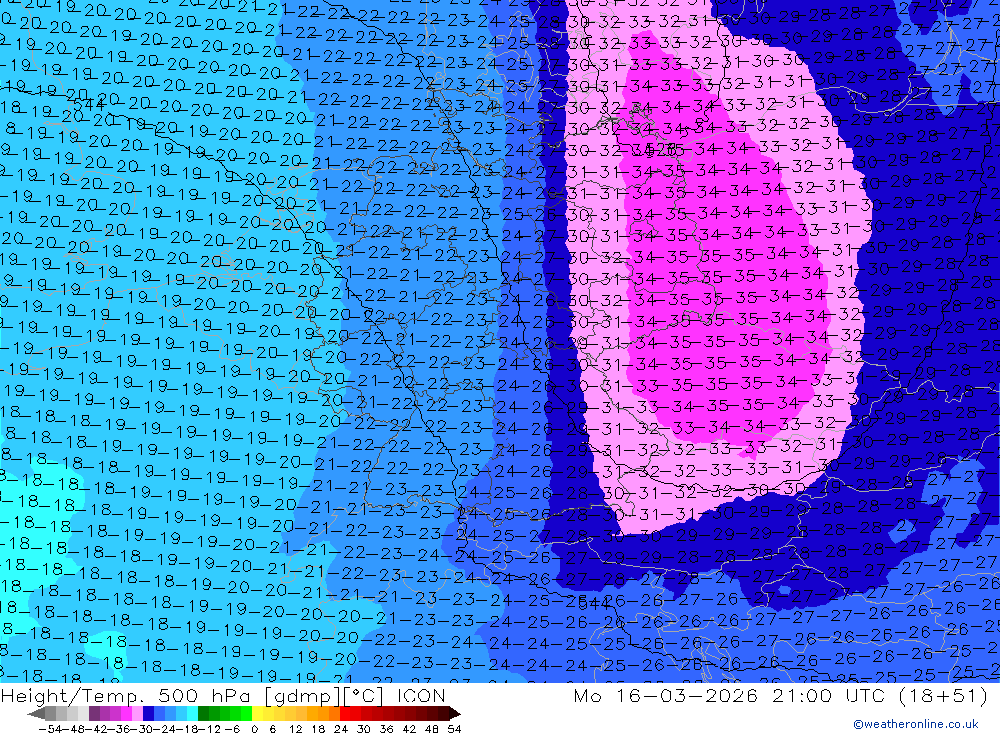
Task: Pick the cyan legend swatch near -18
Action: [192, 713]
